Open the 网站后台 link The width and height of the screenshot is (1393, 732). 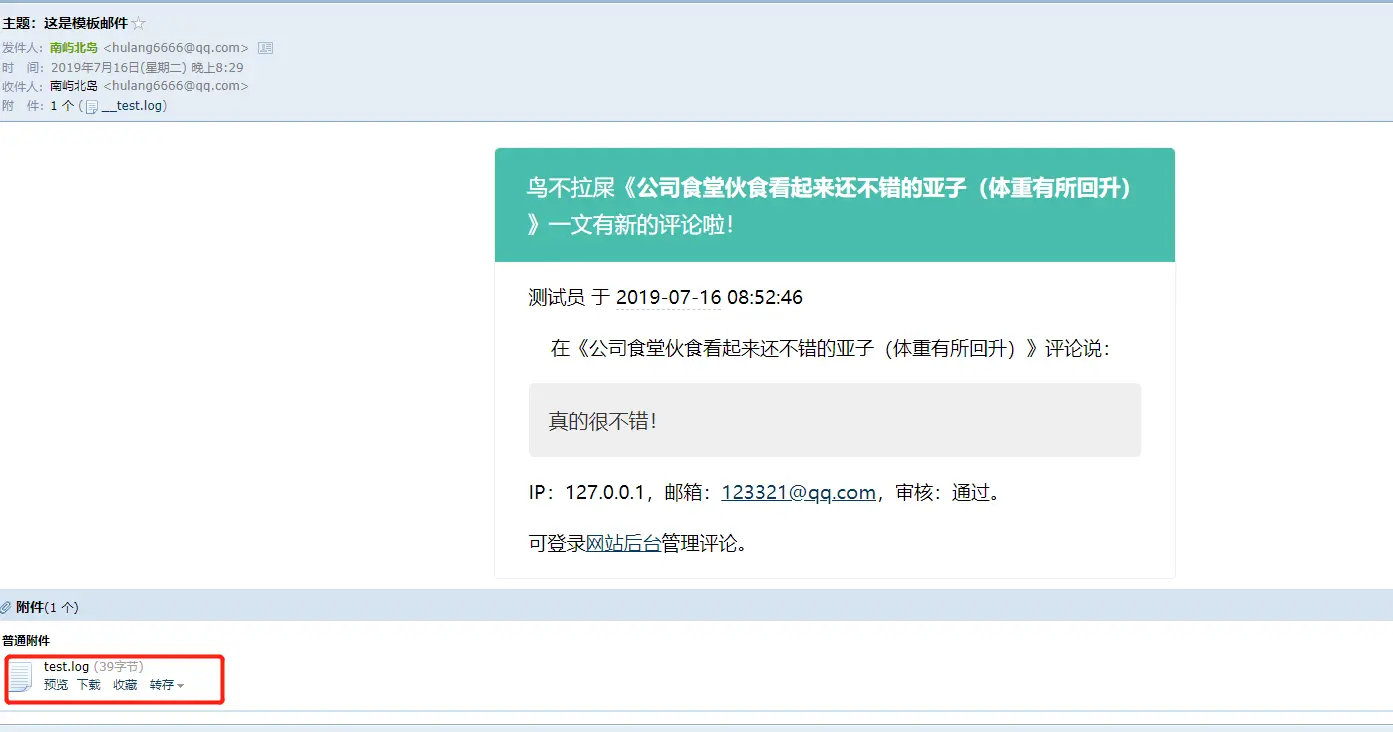pyautogui.click(x=623, y=544)
